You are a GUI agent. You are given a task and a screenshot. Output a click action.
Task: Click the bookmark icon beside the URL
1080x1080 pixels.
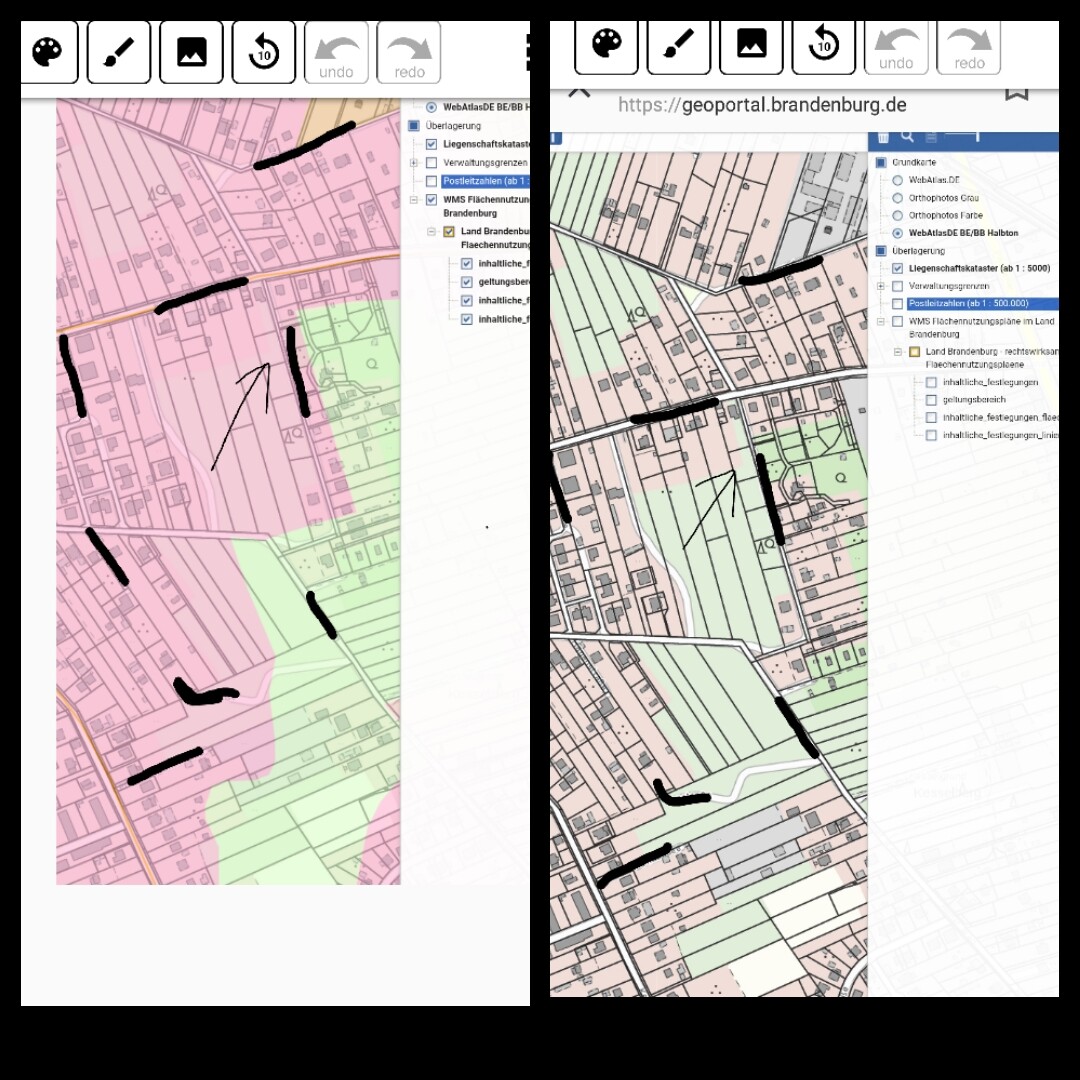pyautogui.click(x=1016, y=92)
